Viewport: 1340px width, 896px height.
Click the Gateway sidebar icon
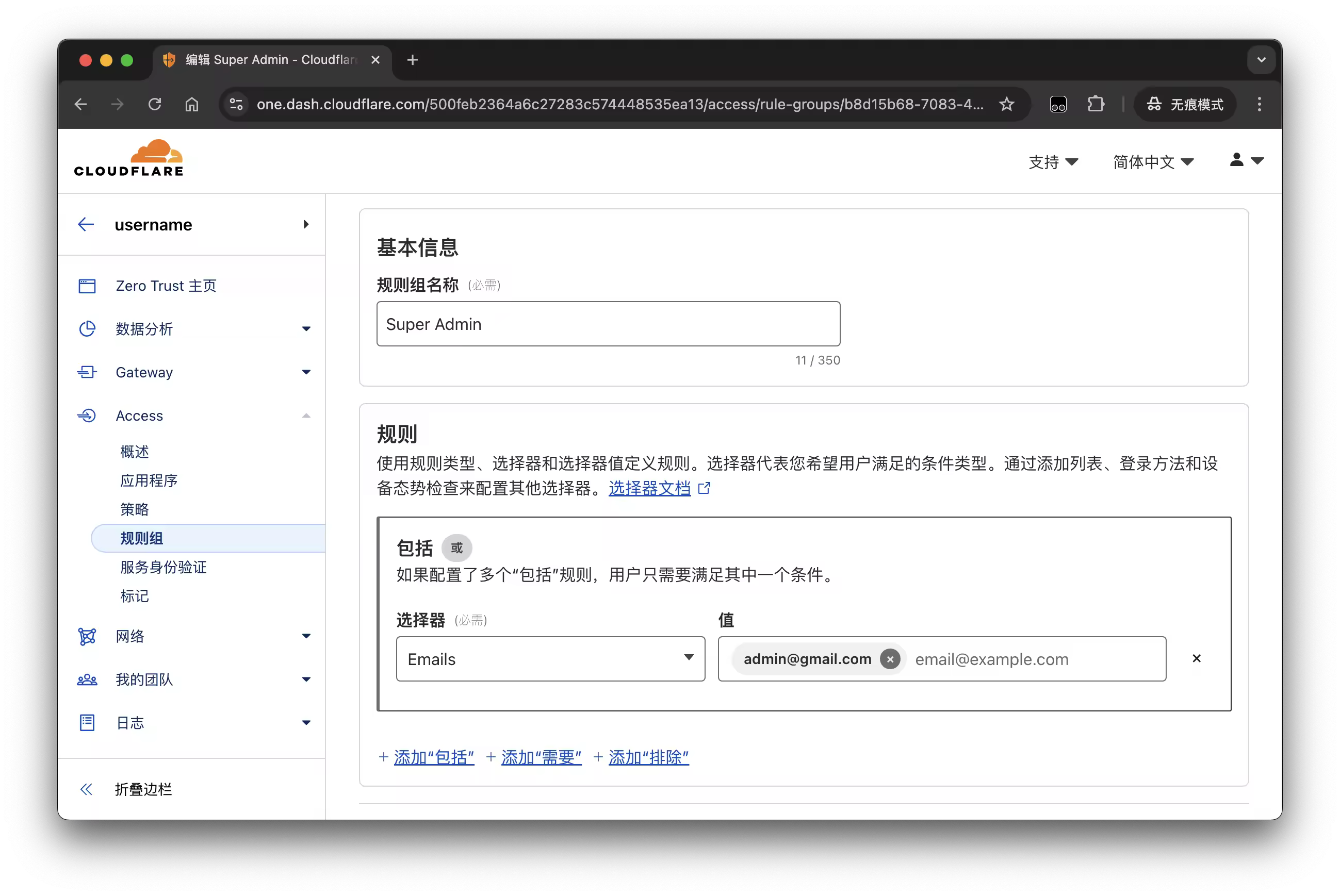coord(87,372)
